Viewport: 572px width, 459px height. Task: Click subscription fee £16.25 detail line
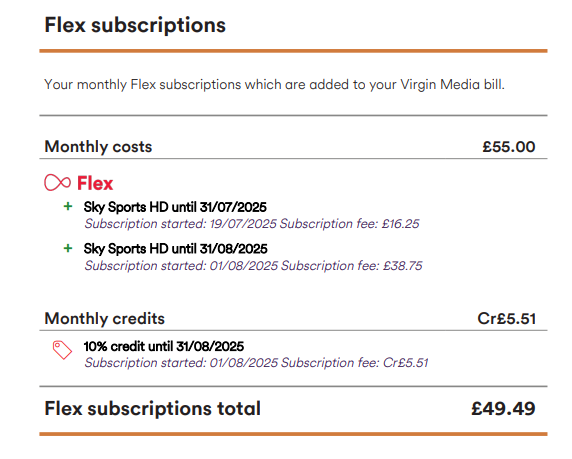coord(252,224)
